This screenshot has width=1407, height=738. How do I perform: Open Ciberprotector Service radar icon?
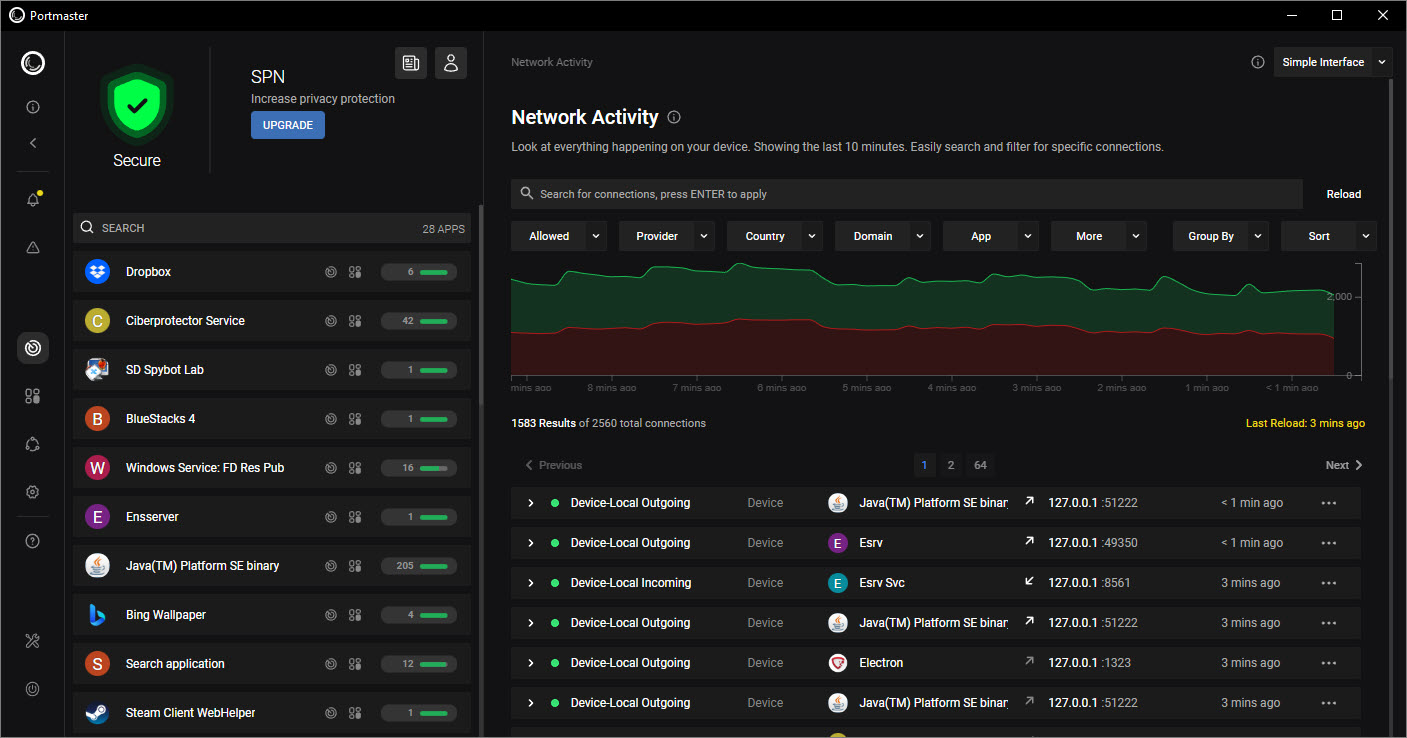coord(331,321)
